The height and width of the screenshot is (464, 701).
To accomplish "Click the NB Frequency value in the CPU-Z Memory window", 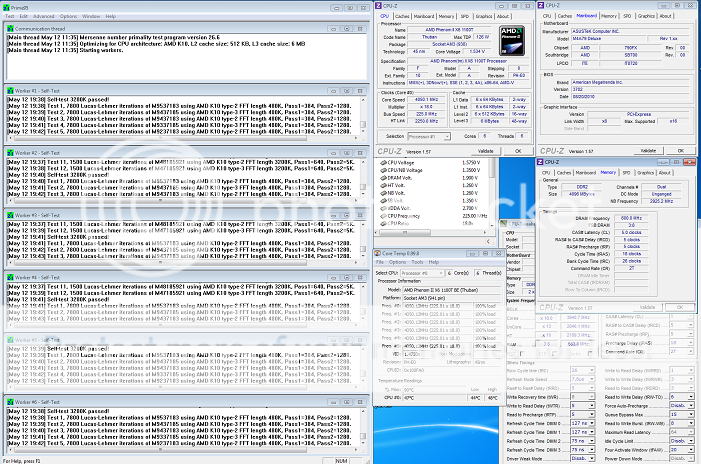I will click(x=661, y=201).
